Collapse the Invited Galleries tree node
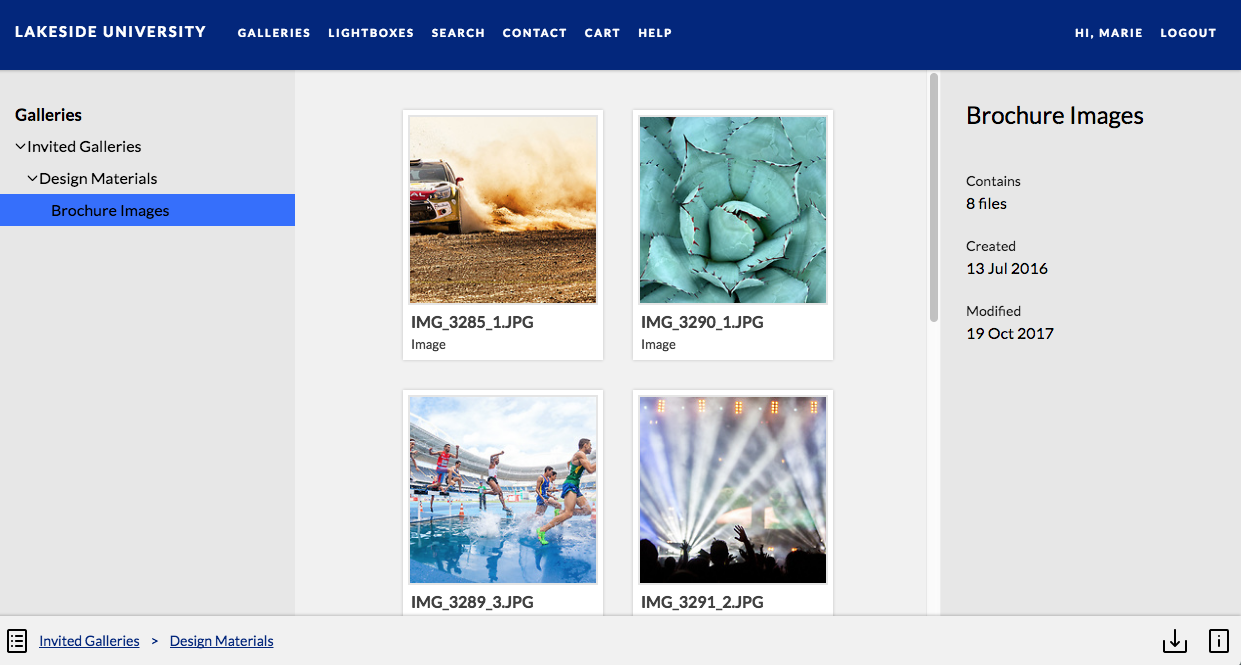Image resolution: width=1241 pixels, height=665 pixels. 20,147
